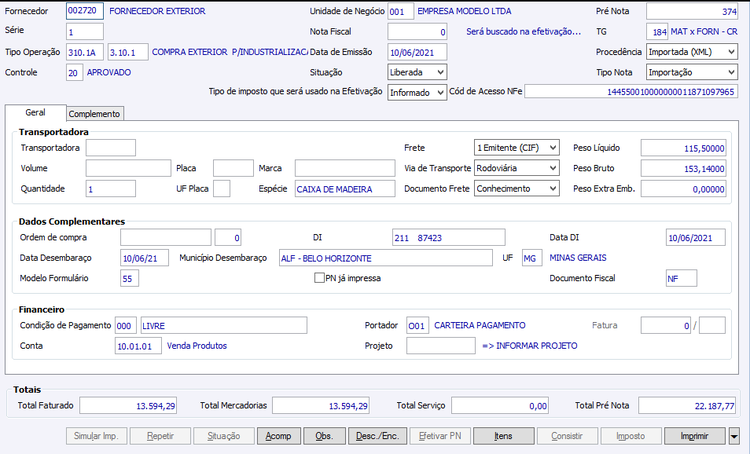Viewport: 750px width, 454px height.
Task: Switch to the Complemento tab
Action: [x=95, y=114]
